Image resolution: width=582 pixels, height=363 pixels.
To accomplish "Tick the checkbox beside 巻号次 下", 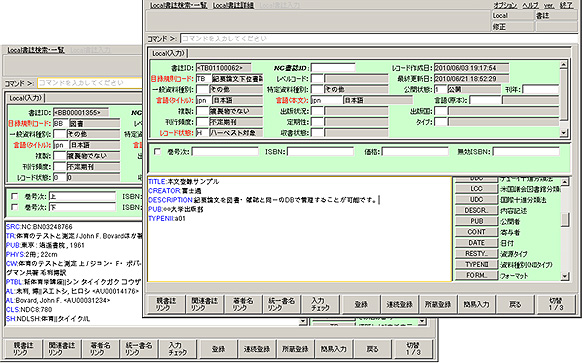I will (x=14, y=207).
